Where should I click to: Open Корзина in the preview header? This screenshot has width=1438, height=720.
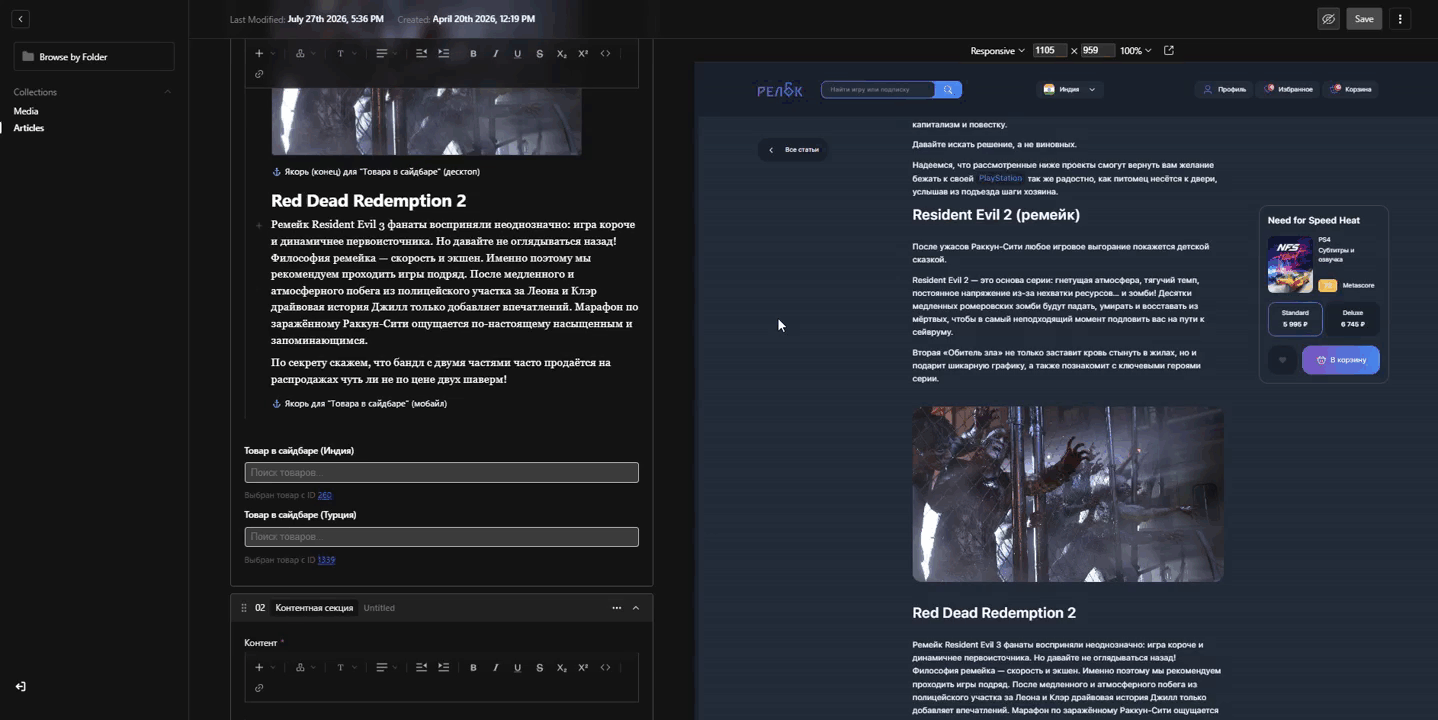[x=1351, y=89]
